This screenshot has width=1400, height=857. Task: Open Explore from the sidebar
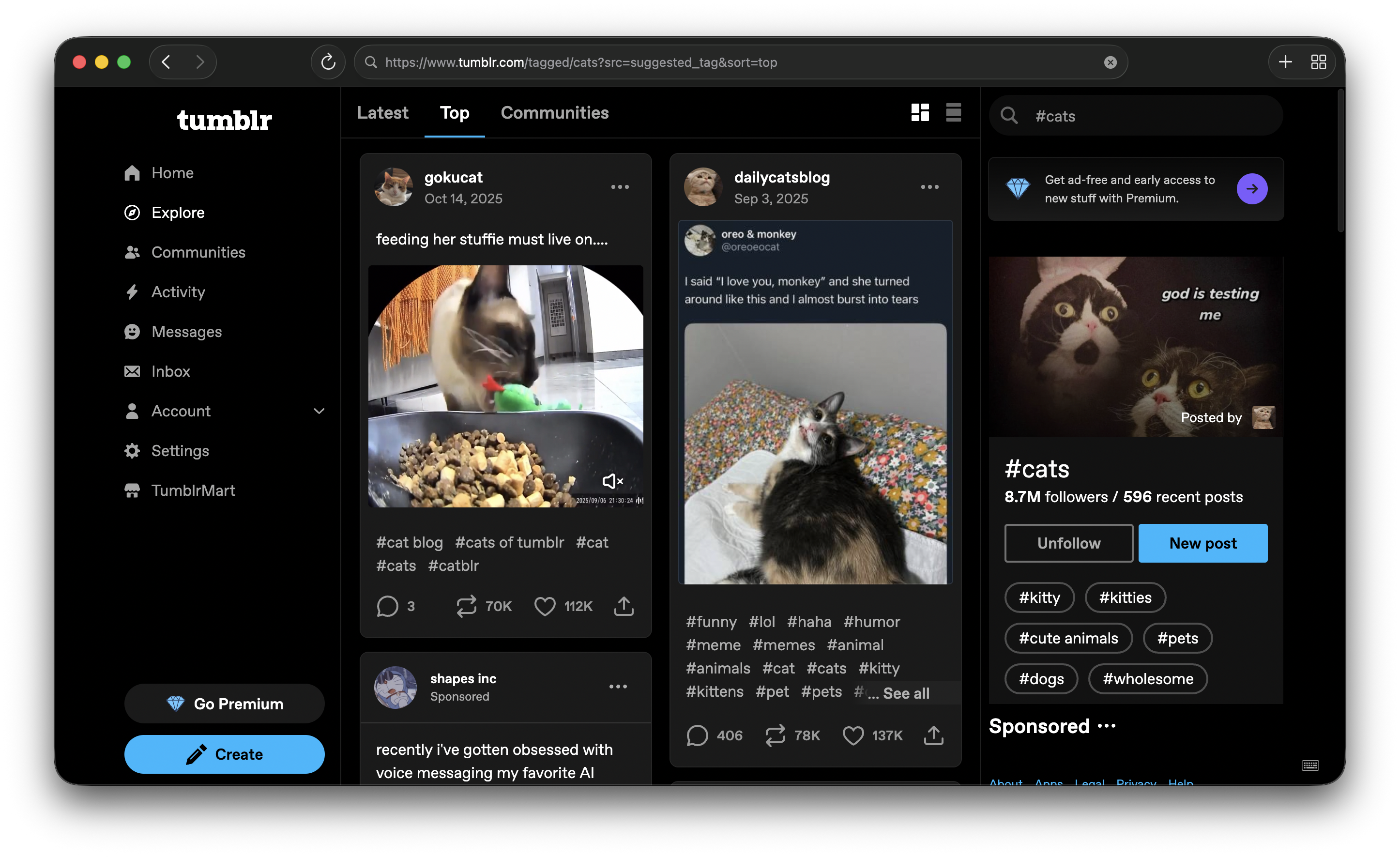pyautogui.click(x=177, y=213)
